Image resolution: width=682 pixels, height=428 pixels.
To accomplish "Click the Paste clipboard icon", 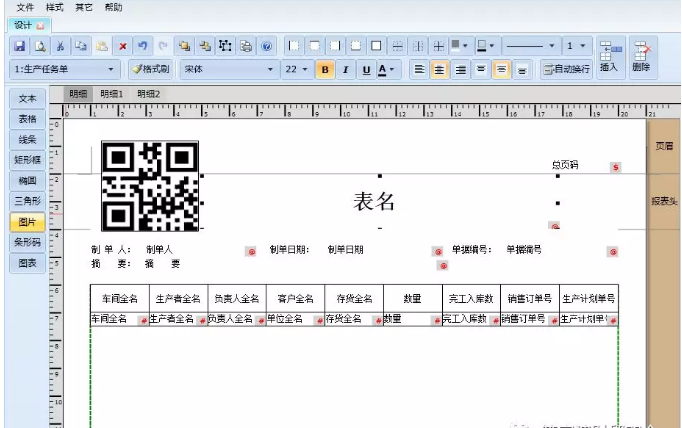I will click(x=102, y=46).
